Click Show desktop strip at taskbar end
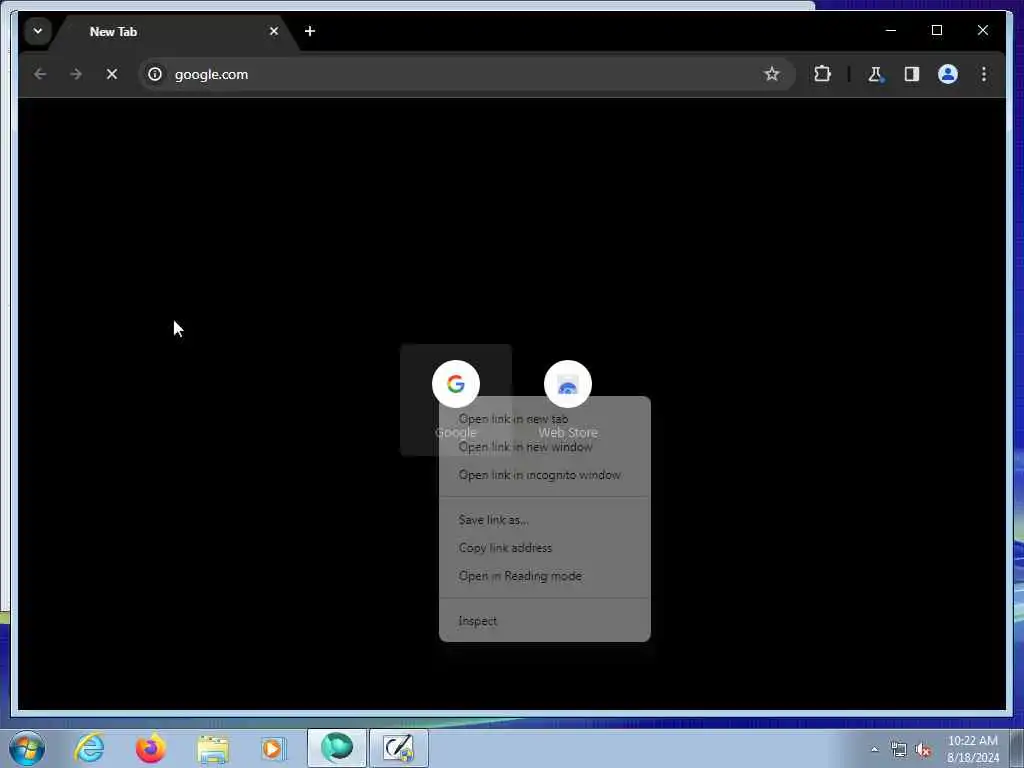Image resolution: width=1024 pixels, height=768 pixels. coord(1017,748)
